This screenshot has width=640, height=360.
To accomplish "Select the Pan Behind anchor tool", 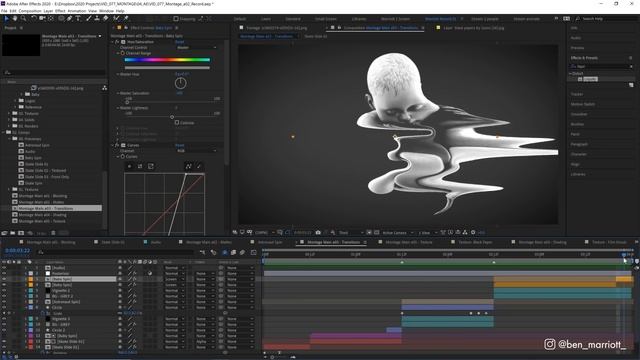I will pos(51,18).
